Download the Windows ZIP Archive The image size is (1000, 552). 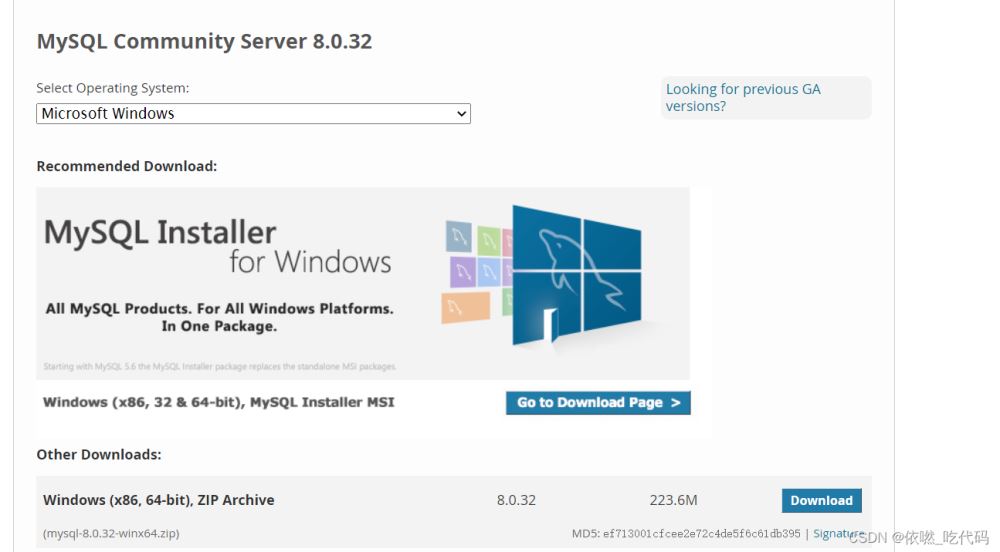821,500
